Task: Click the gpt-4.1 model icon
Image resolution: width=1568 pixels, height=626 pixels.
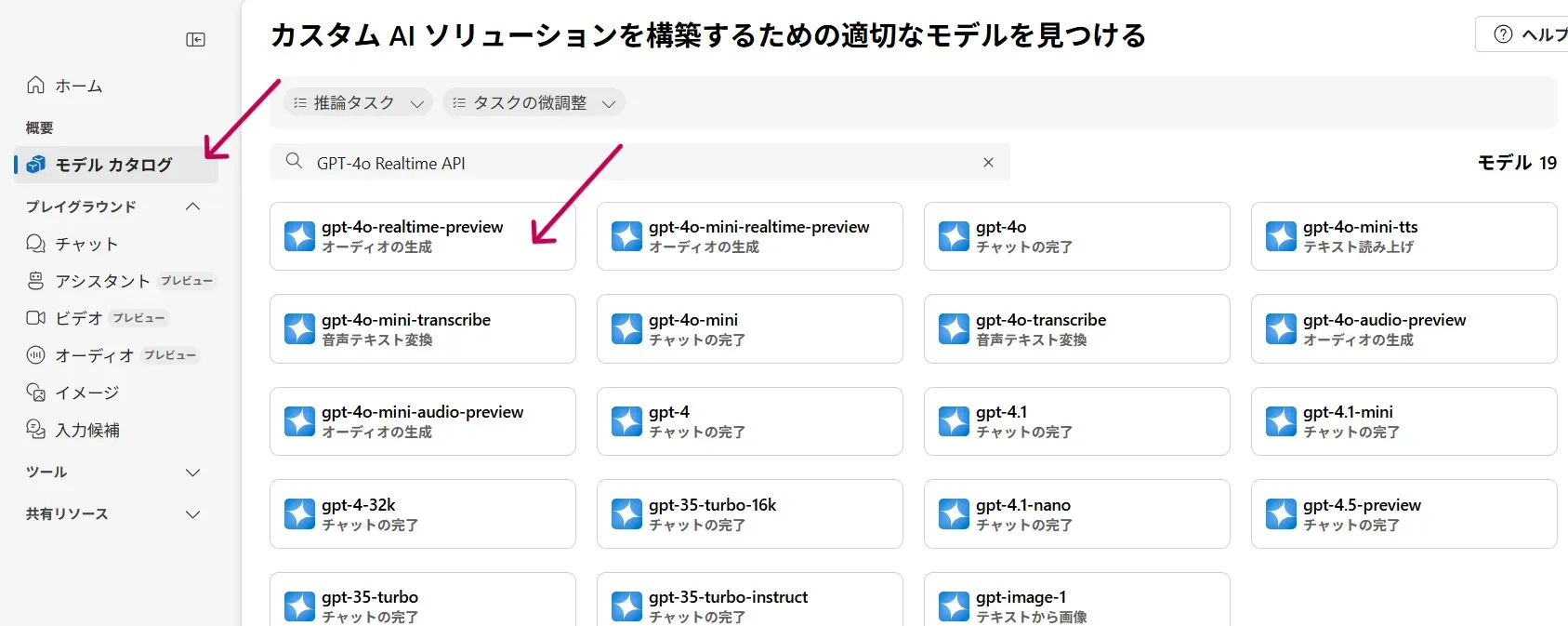Action: [954, 421]
